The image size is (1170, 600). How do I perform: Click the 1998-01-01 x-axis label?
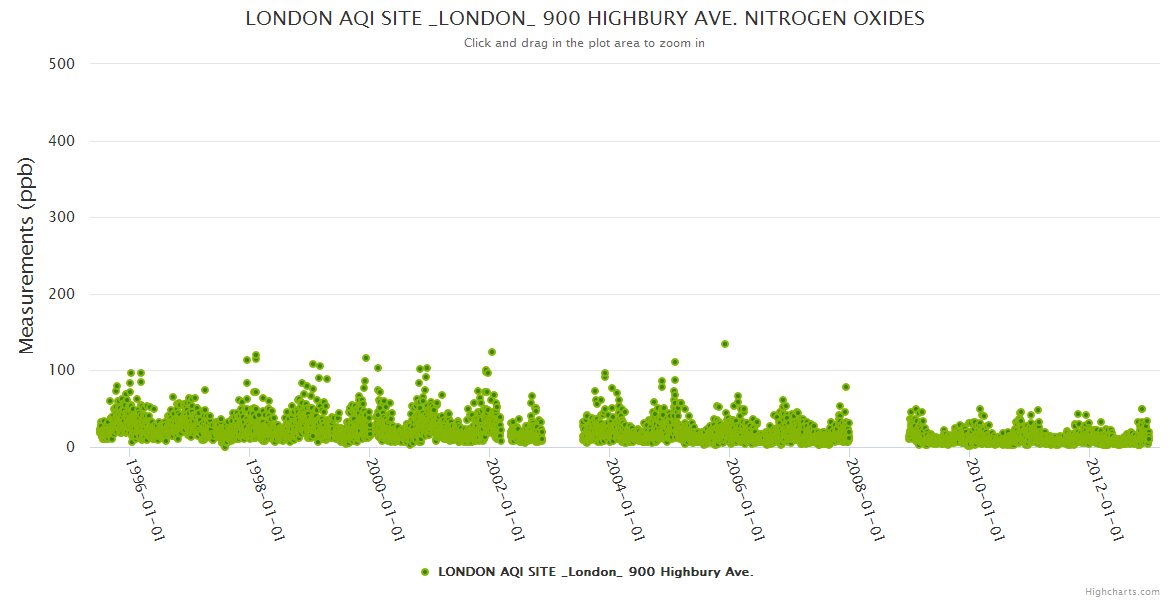pyautogui.click(x=265, y=500)
